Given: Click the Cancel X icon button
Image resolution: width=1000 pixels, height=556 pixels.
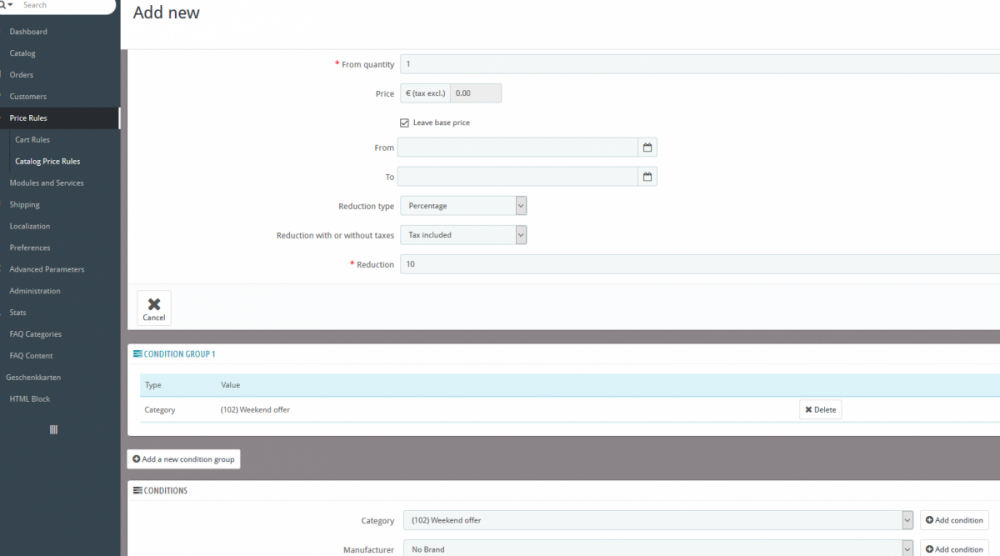Looking at the screenshot, I should point(154,308).
